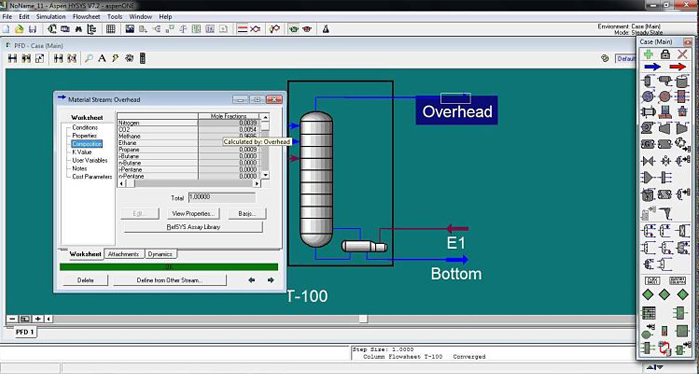Select Properties in the Worksheet tree
This screenshot has width=699, height=380.
click(84, 136)
